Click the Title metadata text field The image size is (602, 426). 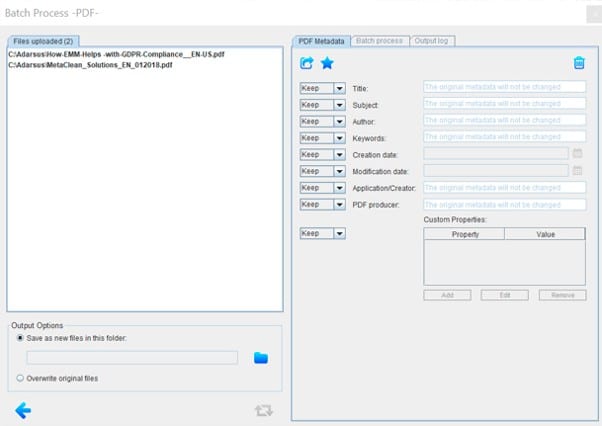(504, 87)
